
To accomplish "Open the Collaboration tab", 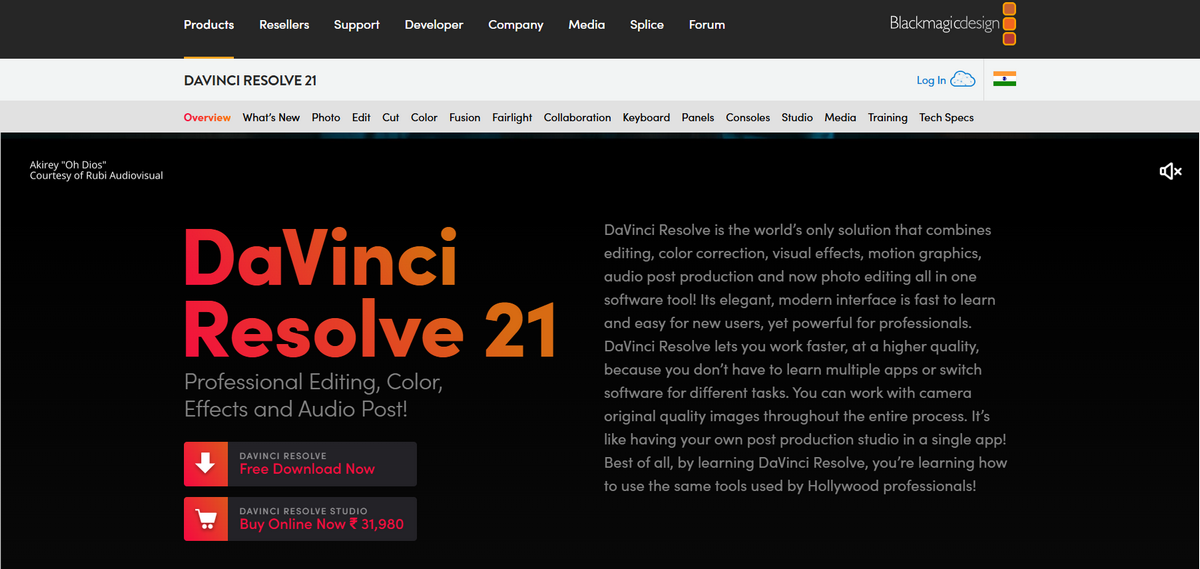I will tap(577, 118).
